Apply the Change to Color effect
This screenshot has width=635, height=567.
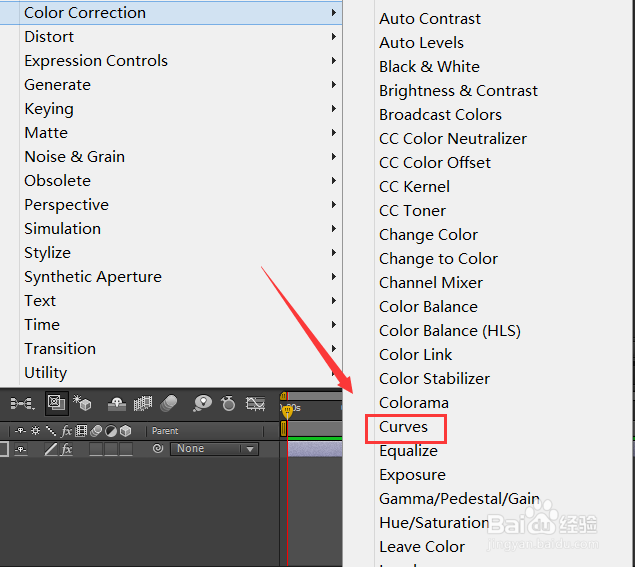tap(438, 259)
